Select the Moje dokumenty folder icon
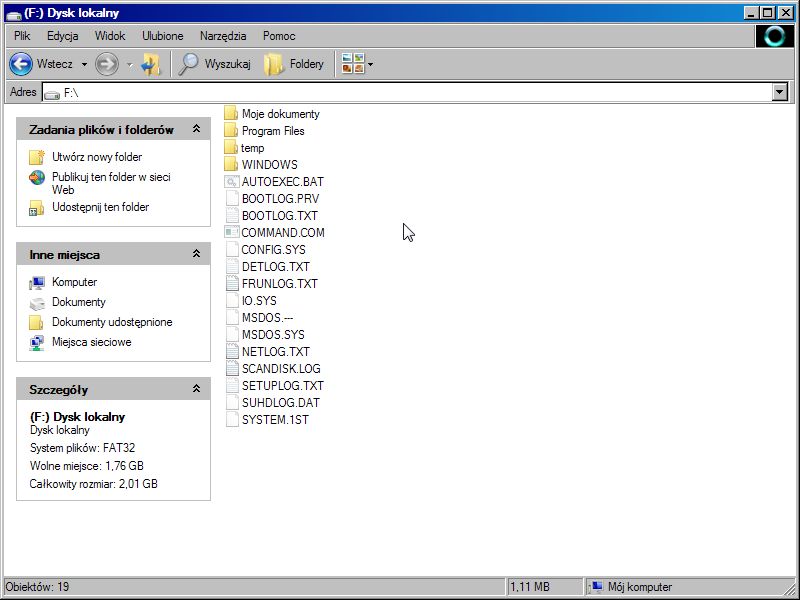Image resolution: width=800 pixels, height=600 pixels. (231, 113)
